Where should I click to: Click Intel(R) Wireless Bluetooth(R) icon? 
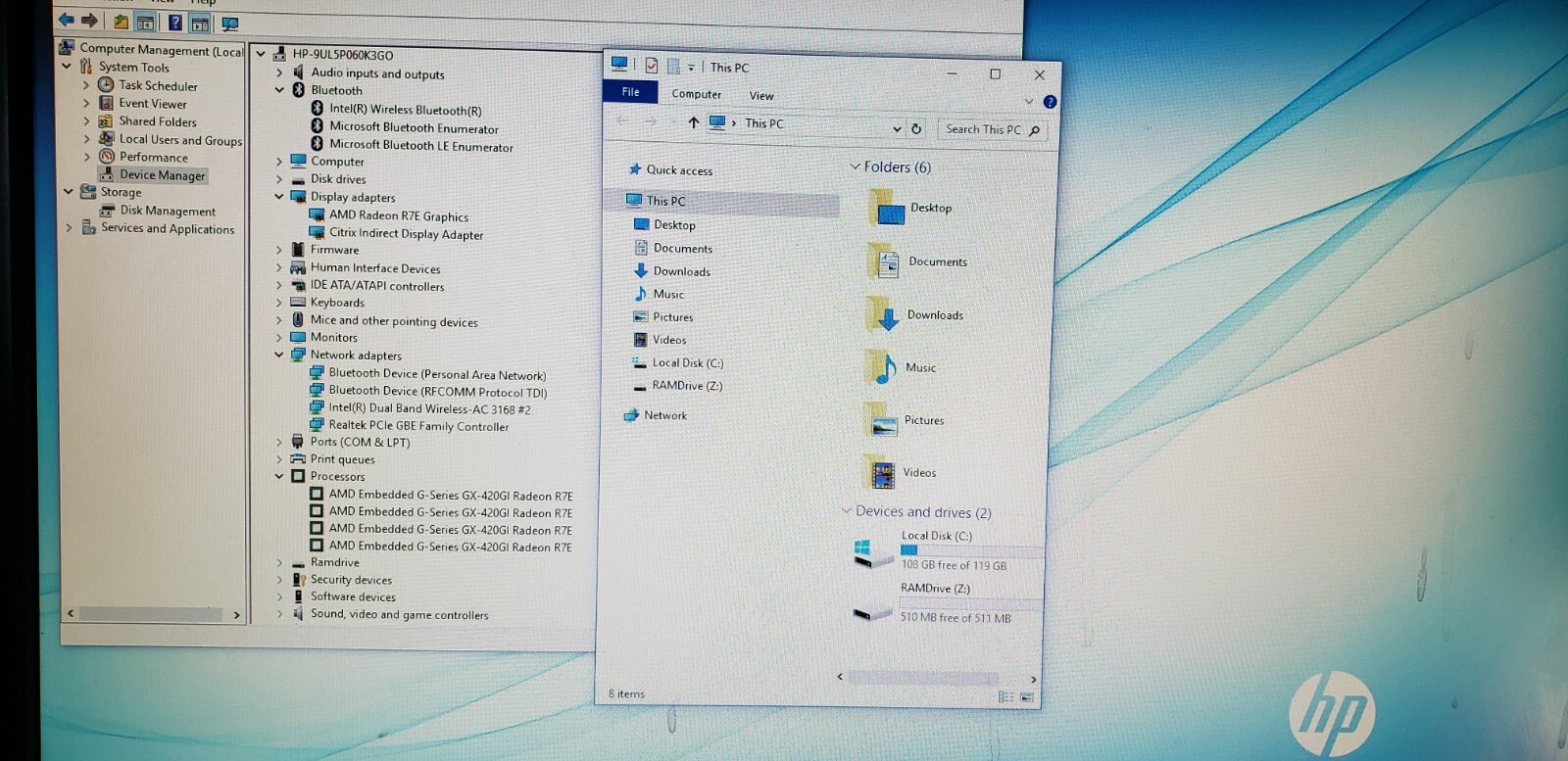[x=318, y=109]
